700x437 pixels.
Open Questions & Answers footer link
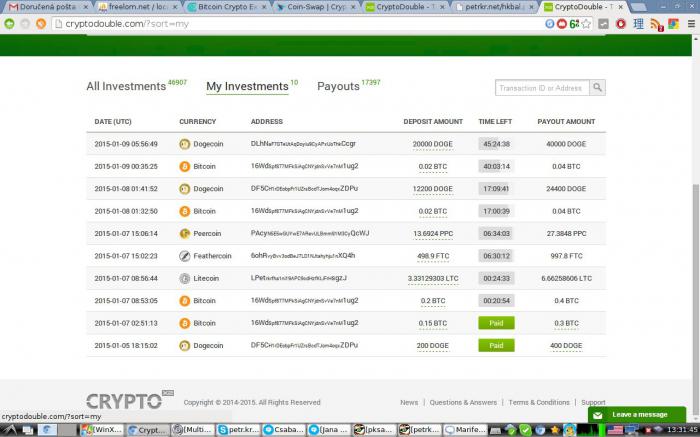(463, 402)
